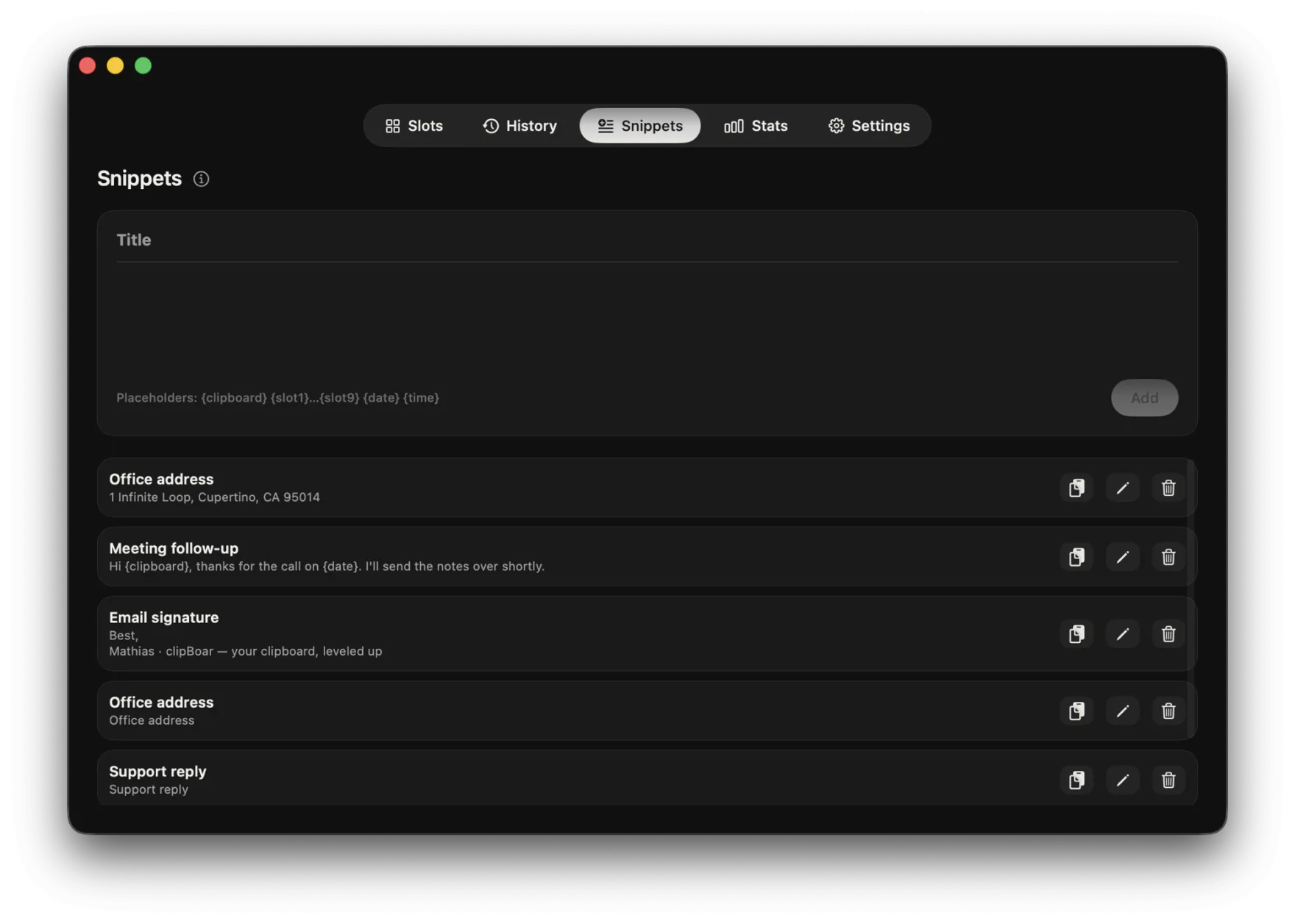The image size is (1295, 924).
Task: Click the Placeholders hint text
Action: coord(277,398)
